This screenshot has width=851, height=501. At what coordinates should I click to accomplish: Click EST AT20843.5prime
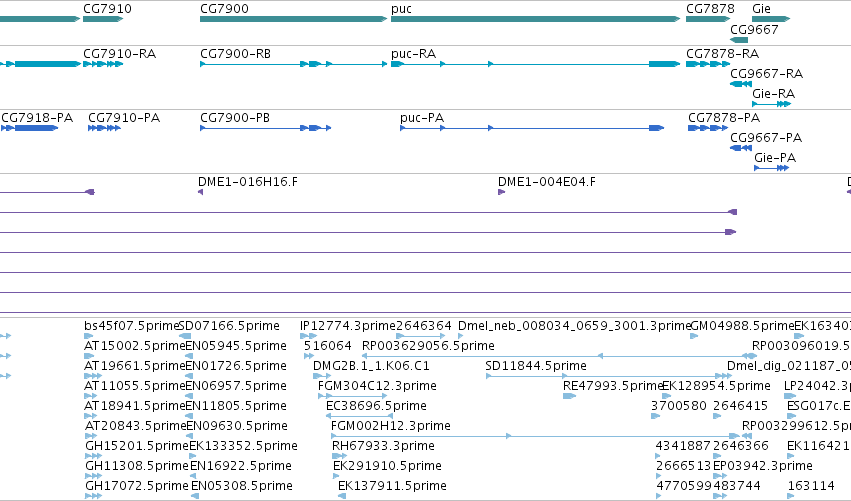tap(136, 426)
